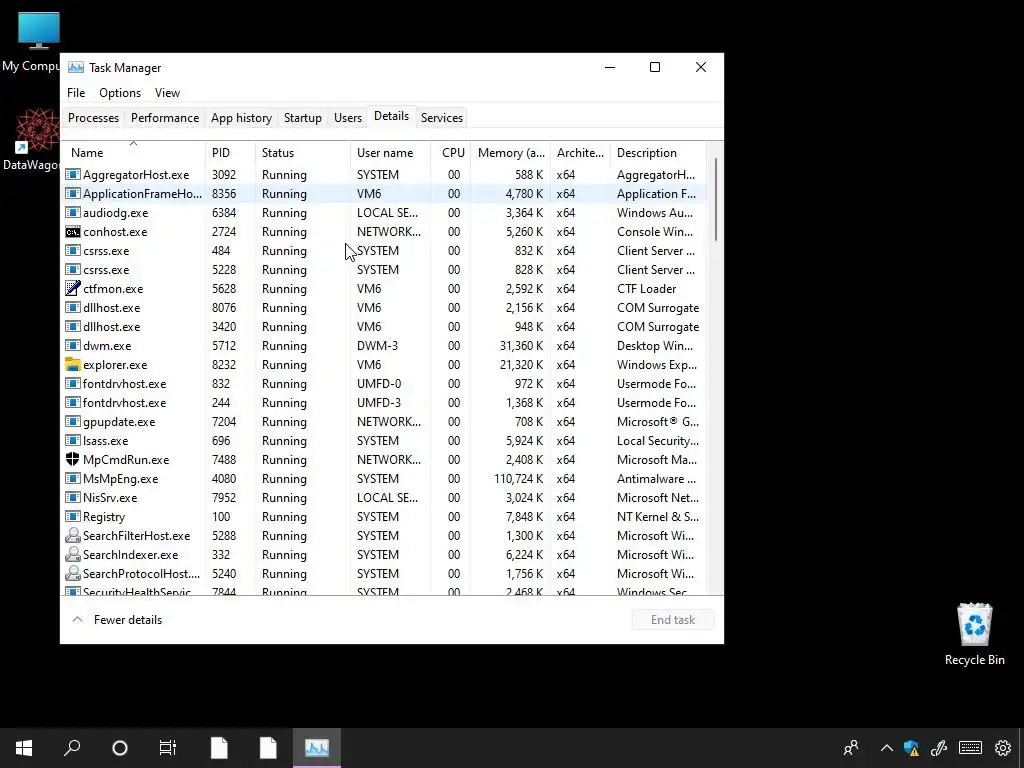The width and height of the screenshot is (1024, 768).
Task: Click PID 8232 of explorer.exe
Action: tap(224, 364)
